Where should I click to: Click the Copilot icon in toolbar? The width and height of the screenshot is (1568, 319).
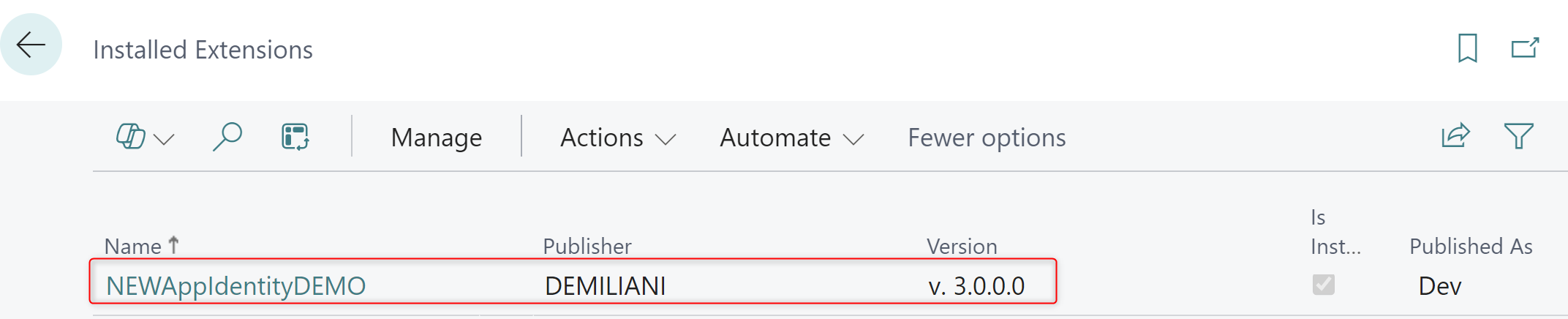click(x=131, y=137)
